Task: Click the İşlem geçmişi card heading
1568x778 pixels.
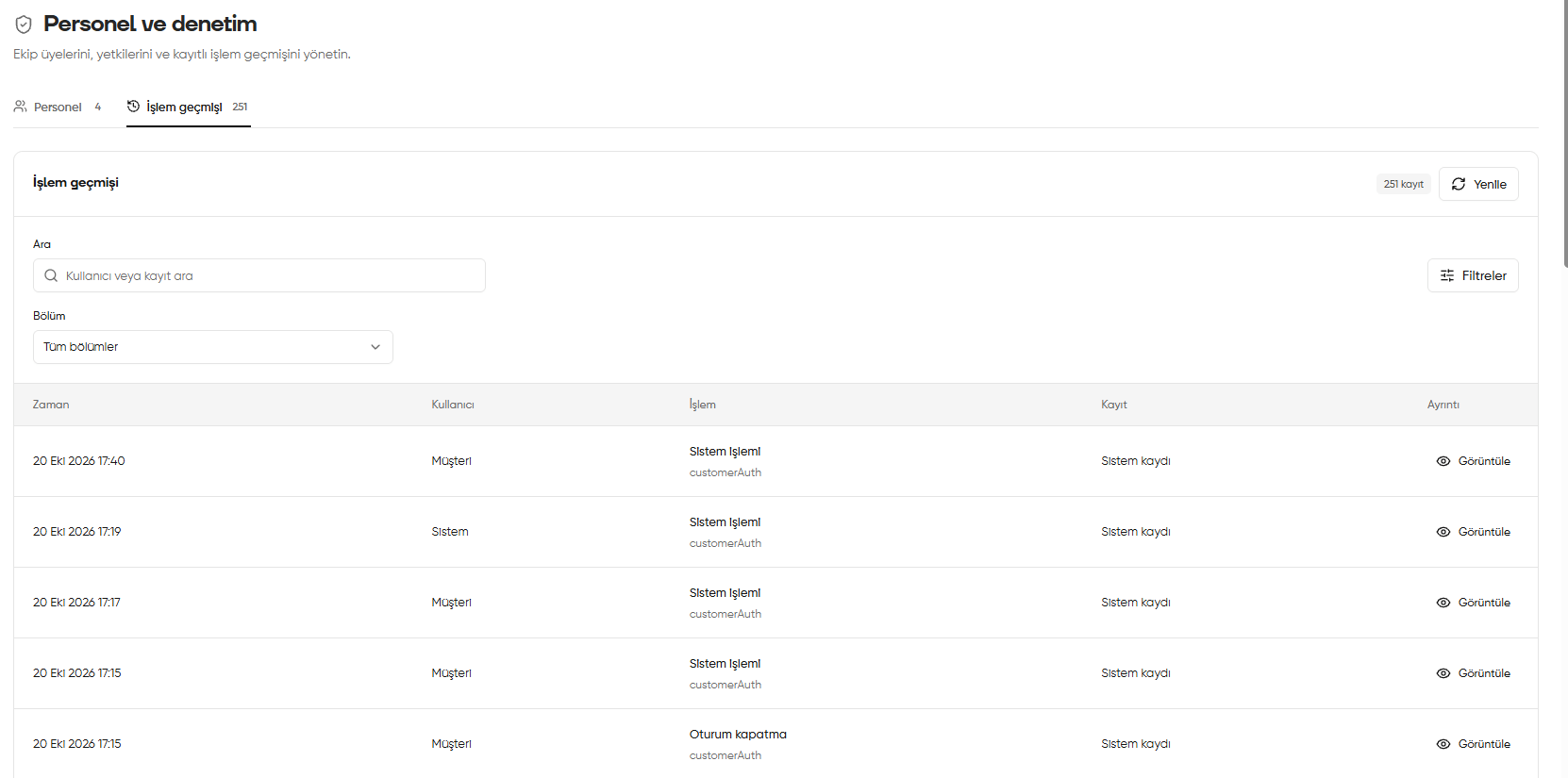Action: tap(75, 183)
